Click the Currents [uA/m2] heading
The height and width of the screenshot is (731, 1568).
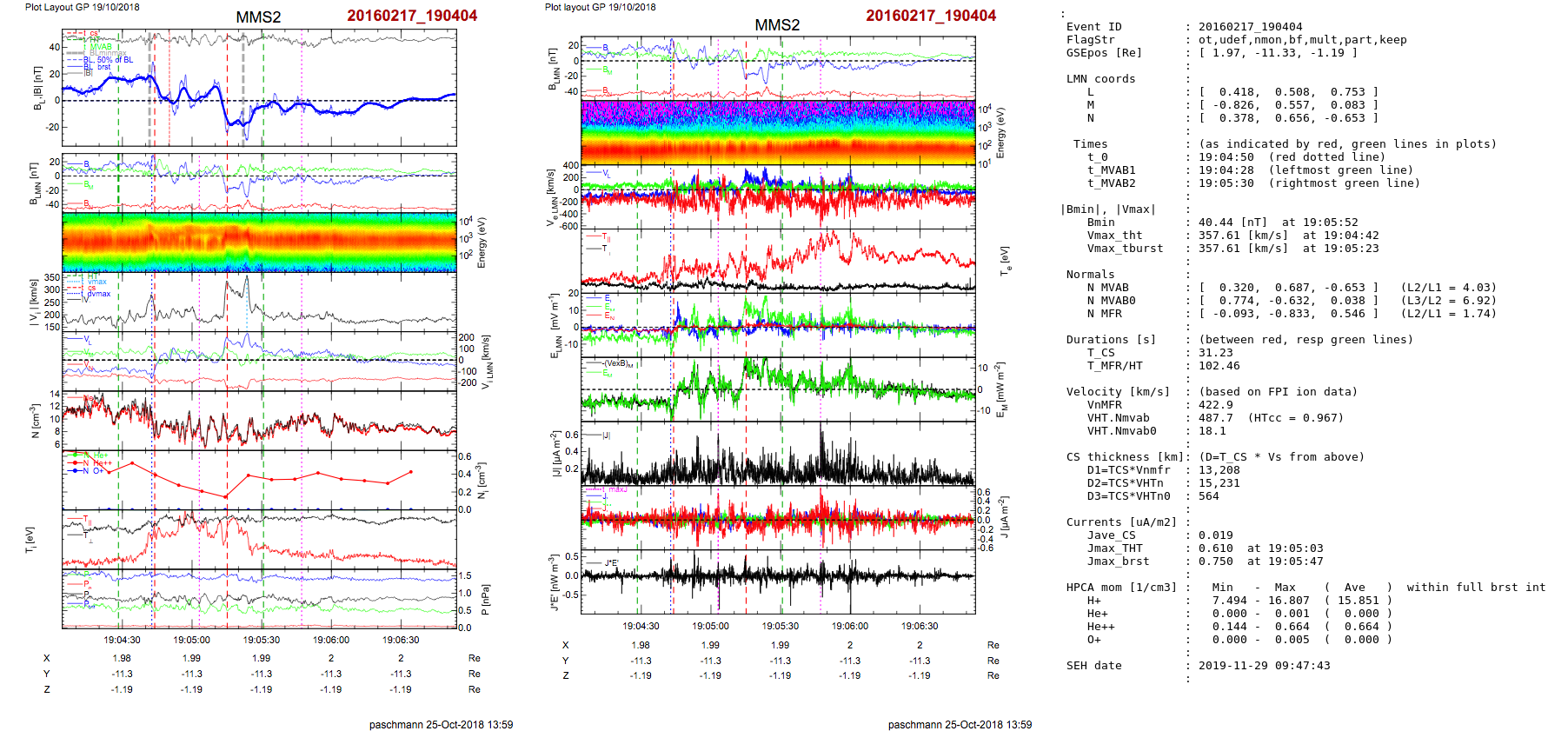point(1121,522)
